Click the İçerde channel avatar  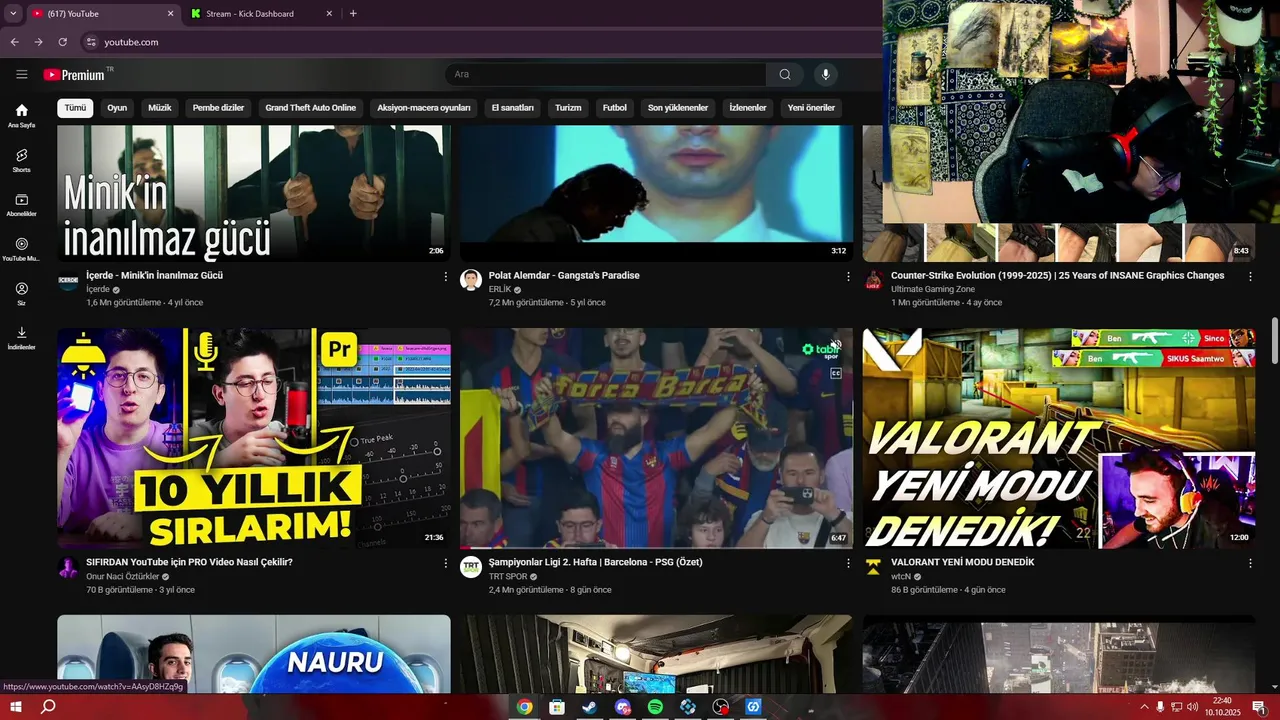[x=68, y=281]
